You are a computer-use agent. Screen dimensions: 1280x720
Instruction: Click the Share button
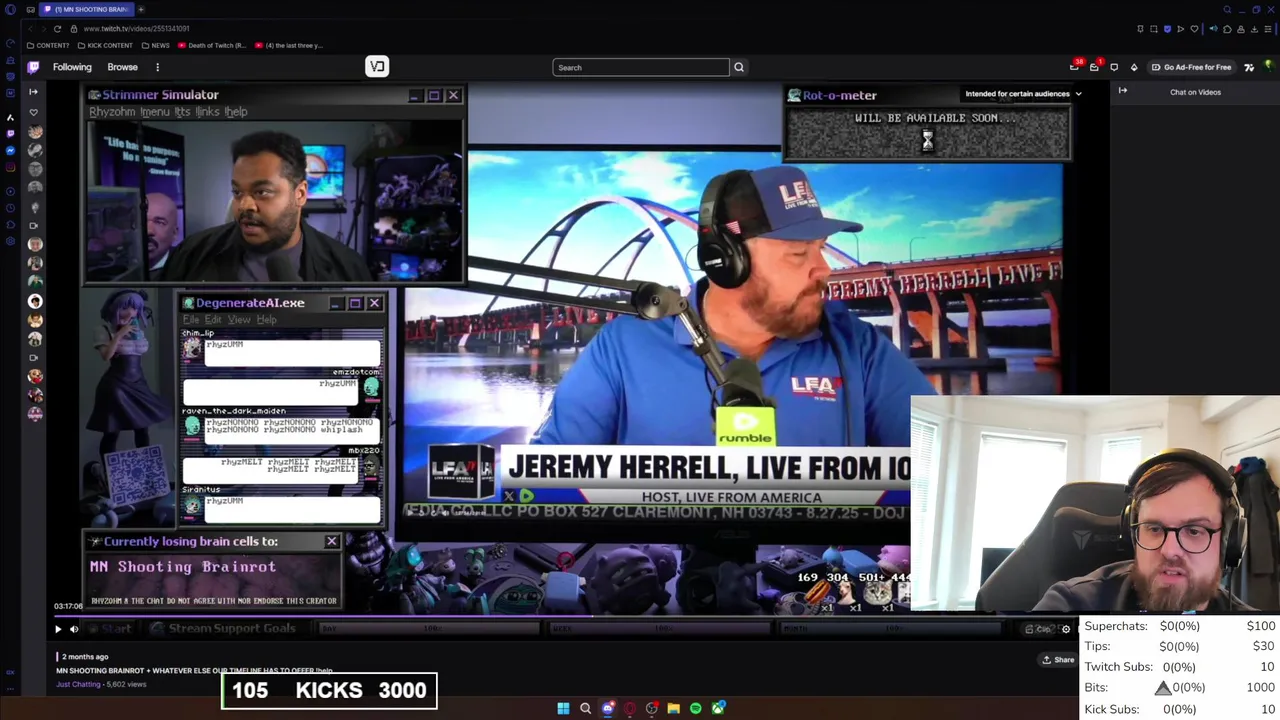coord(1058,660)
